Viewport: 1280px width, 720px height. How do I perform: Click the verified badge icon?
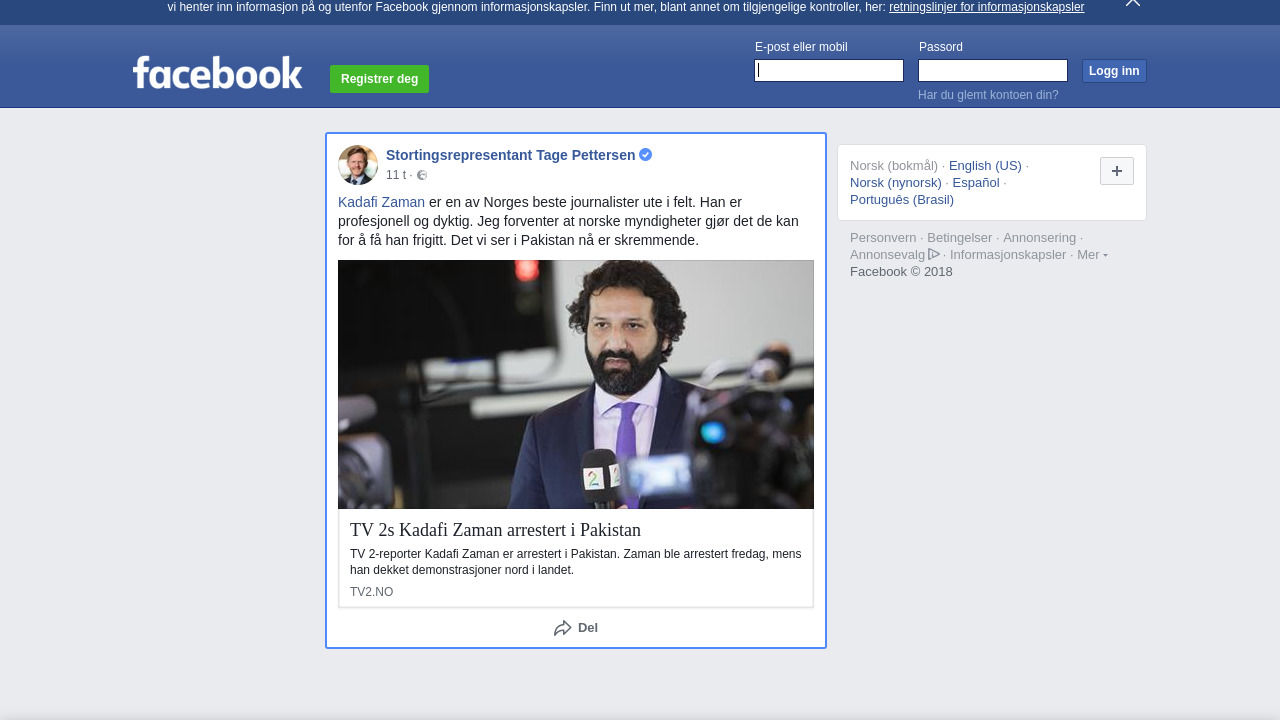646,155
